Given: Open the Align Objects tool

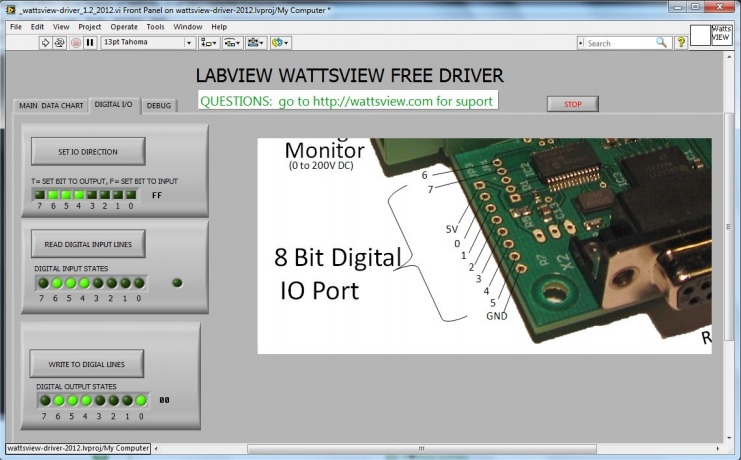Looking at the screenshot, I should [208, 43].
